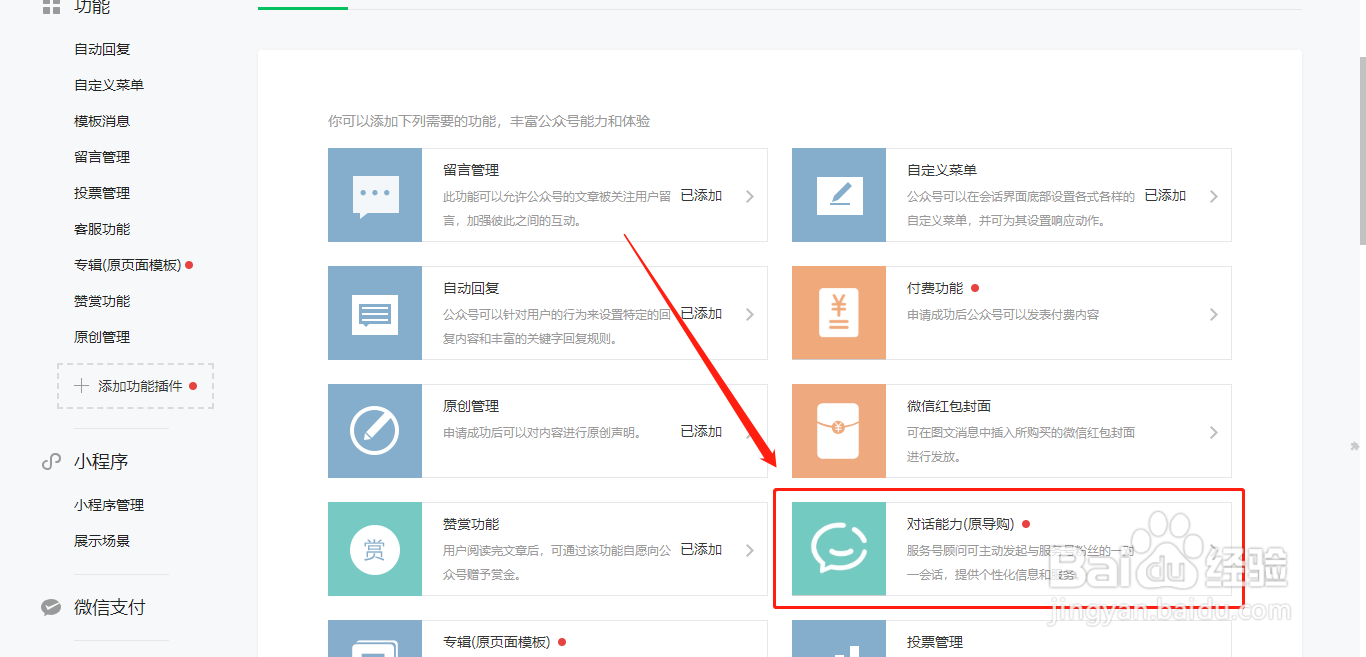The width and height of the screenshot is (1366, 657).
Task: Open the 留言管理 card title
Action: [x=471, y=170]
